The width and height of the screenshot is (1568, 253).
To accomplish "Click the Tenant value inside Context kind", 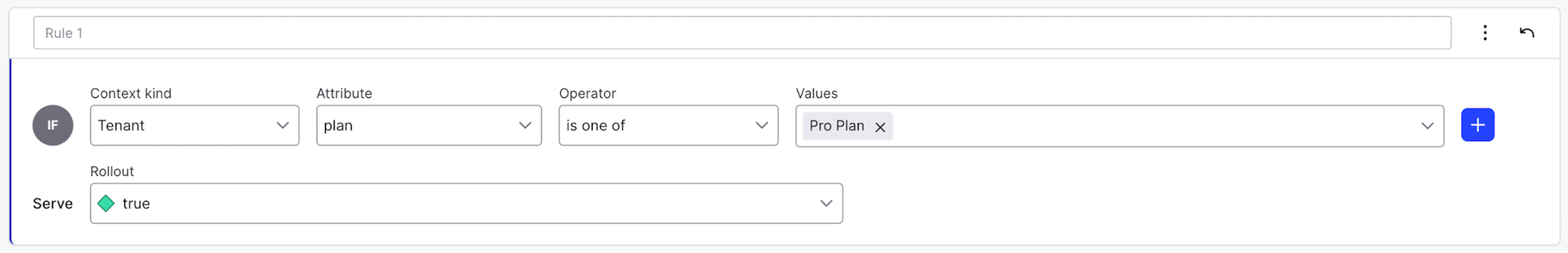I will 121,125.
